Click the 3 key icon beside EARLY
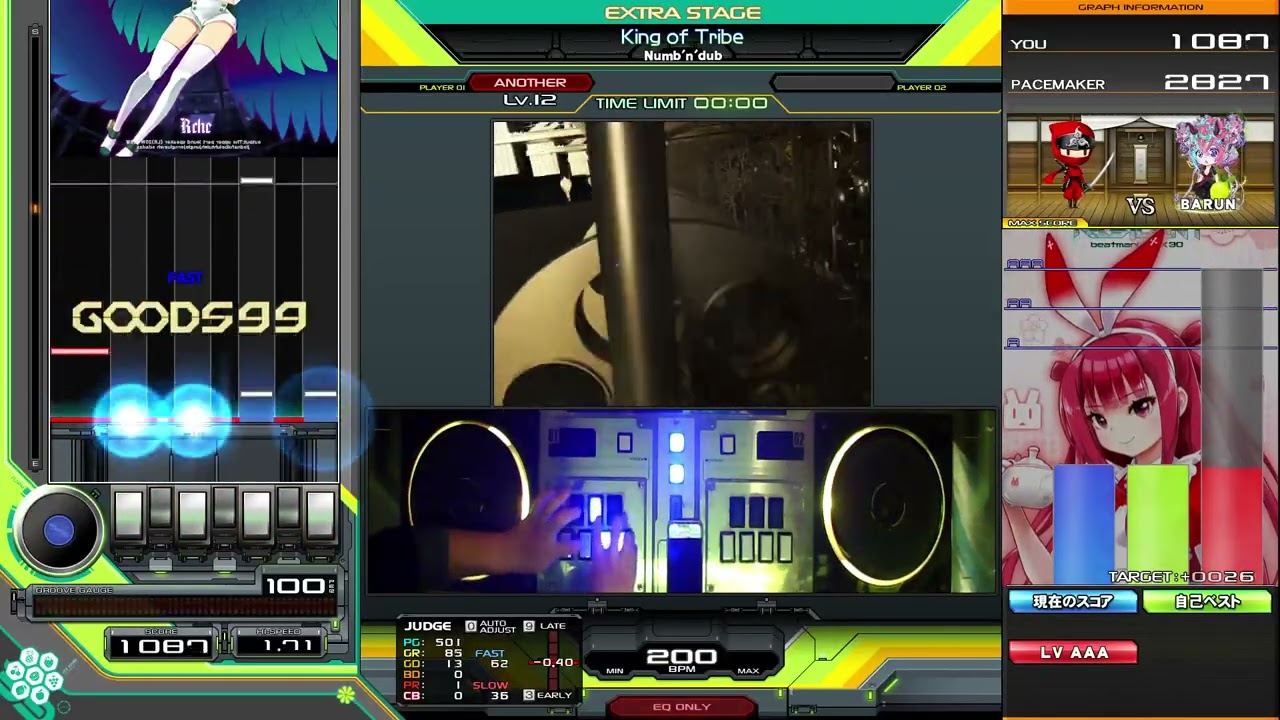This screenshot has width=1280, height=720. click(529, 694)
